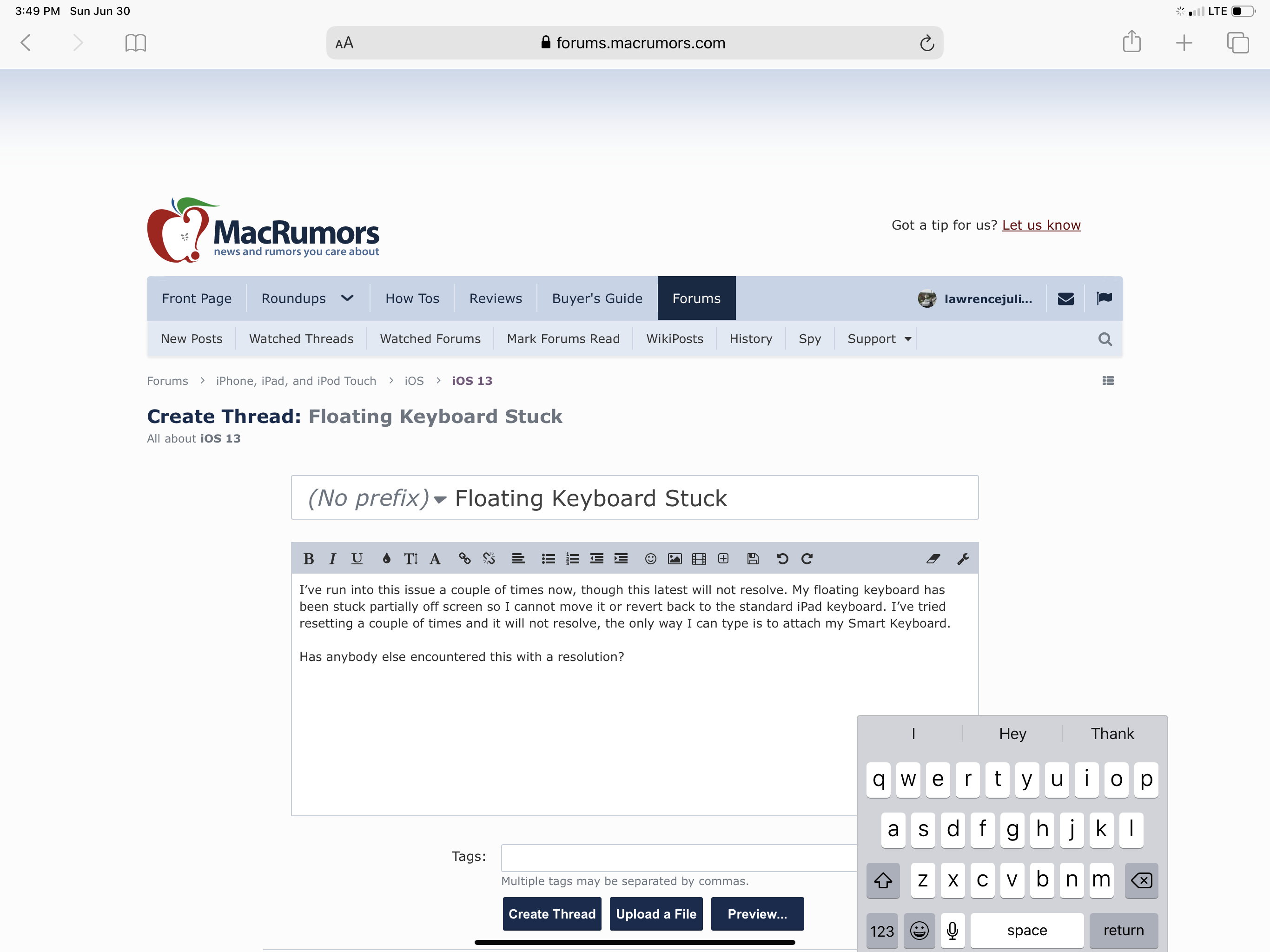Open WikiPosts

click(675, 339)
